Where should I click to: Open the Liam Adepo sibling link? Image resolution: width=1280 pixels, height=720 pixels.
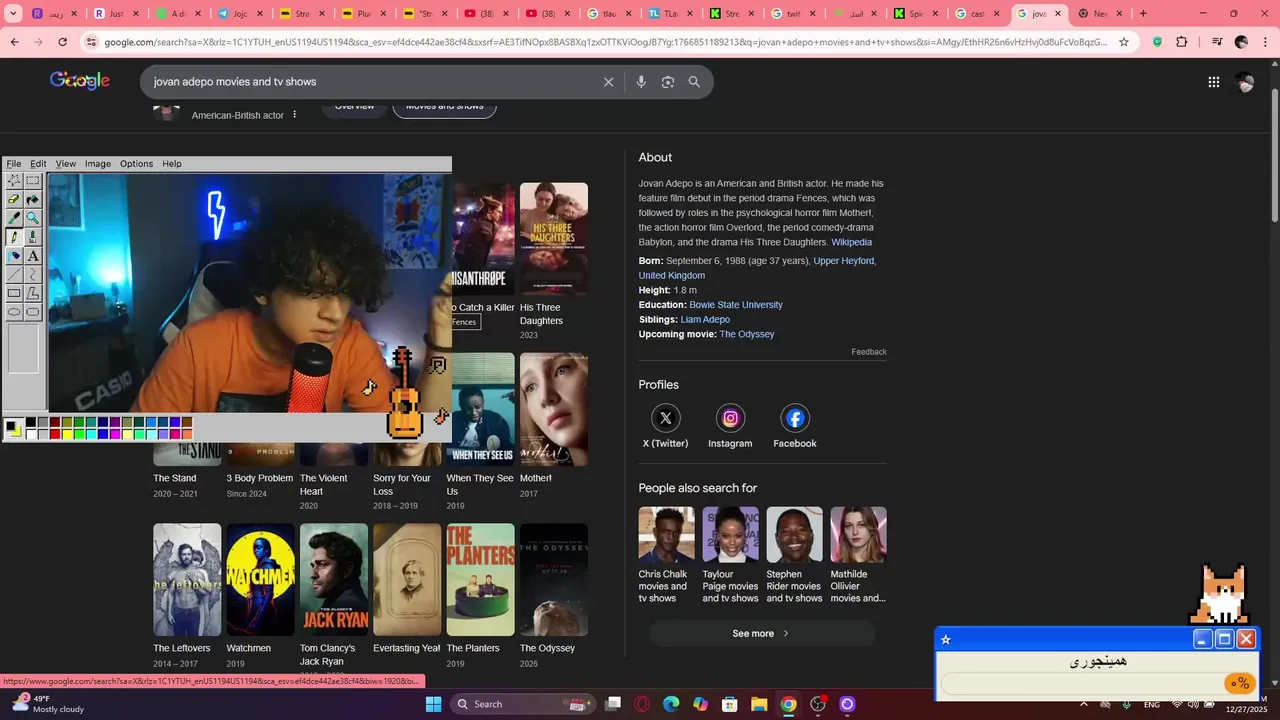coord(705,320)
